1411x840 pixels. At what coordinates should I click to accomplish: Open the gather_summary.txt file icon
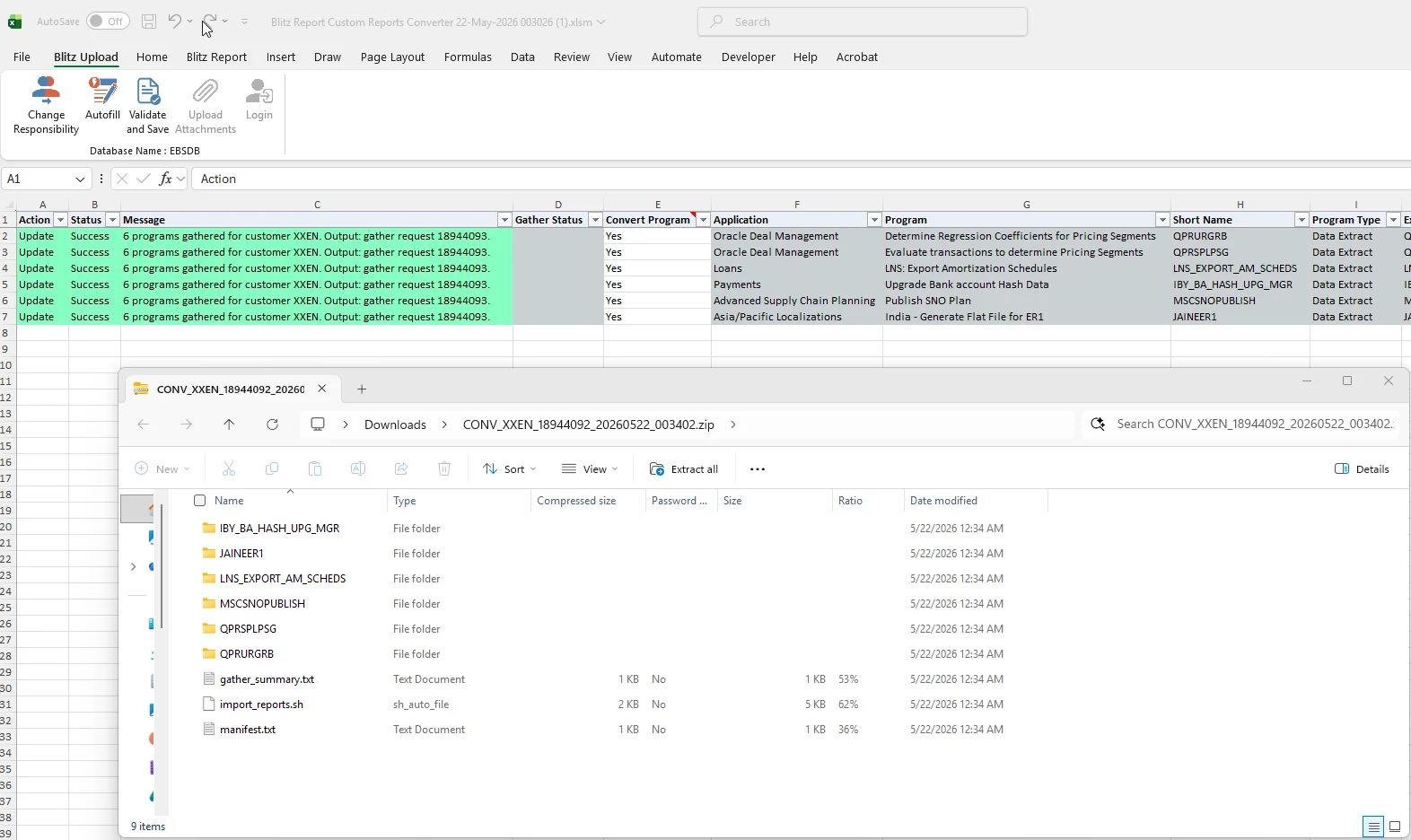click(209, 679)
